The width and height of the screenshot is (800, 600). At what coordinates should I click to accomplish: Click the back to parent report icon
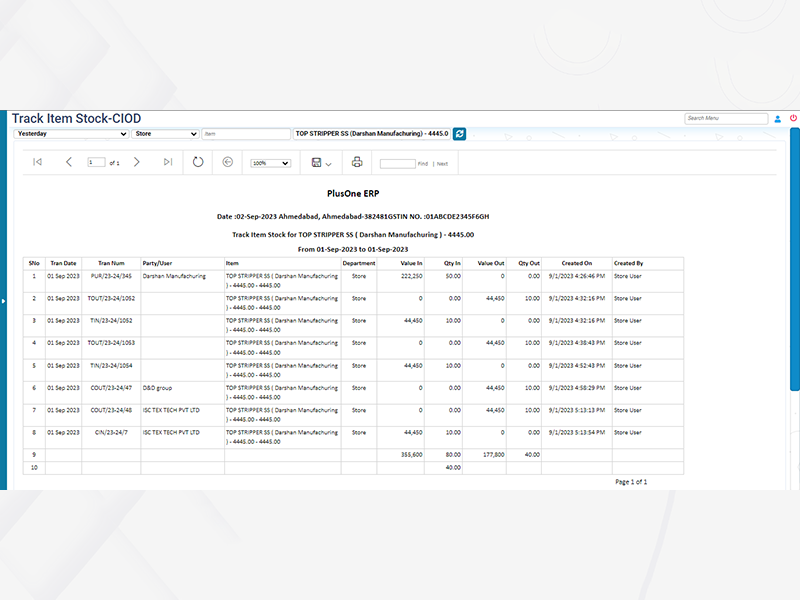pyautogui.click(x=227, y=162)
